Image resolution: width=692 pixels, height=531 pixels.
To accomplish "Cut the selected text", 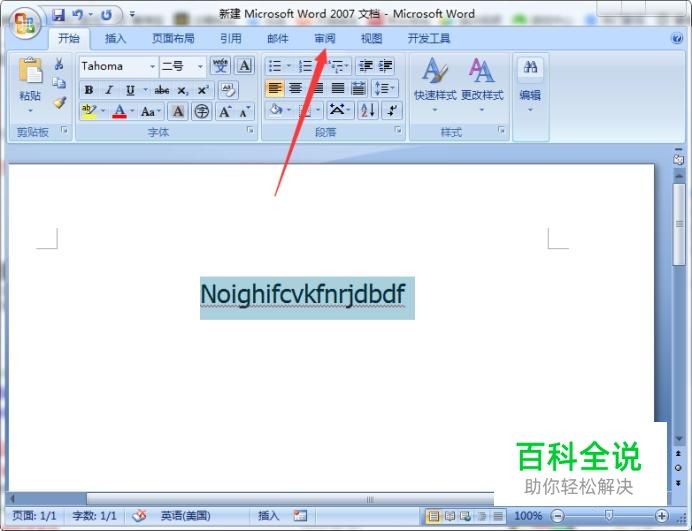I will [59, 64].
